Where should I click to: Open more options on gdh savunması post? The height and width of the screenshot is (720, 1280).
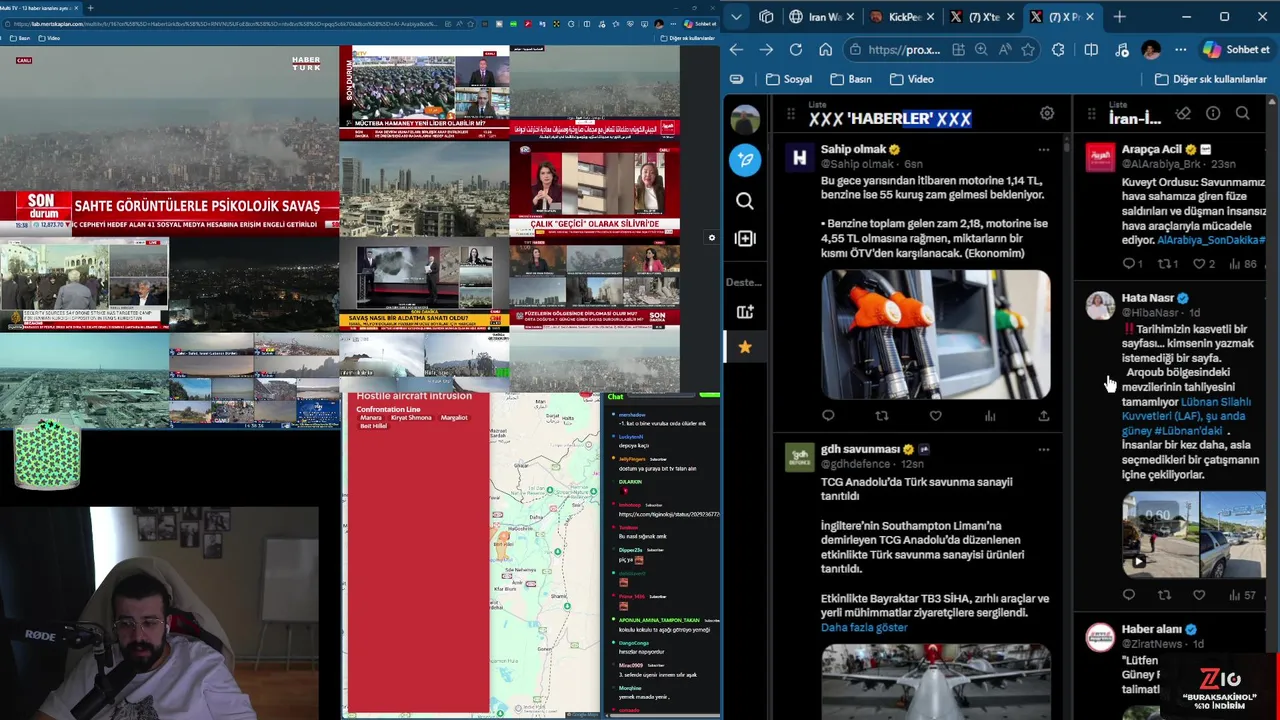(1044, 450)
